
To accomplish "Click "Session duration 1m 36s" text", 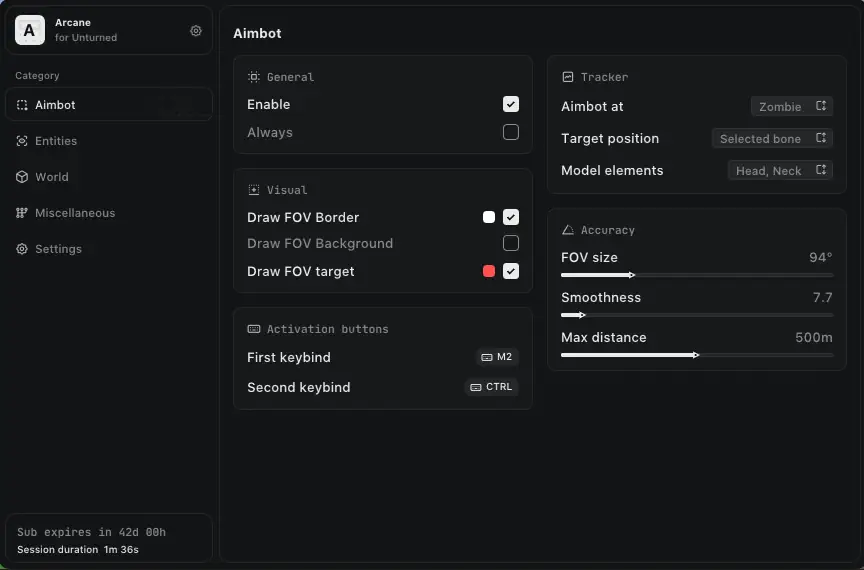I will (x=78, y=550).
